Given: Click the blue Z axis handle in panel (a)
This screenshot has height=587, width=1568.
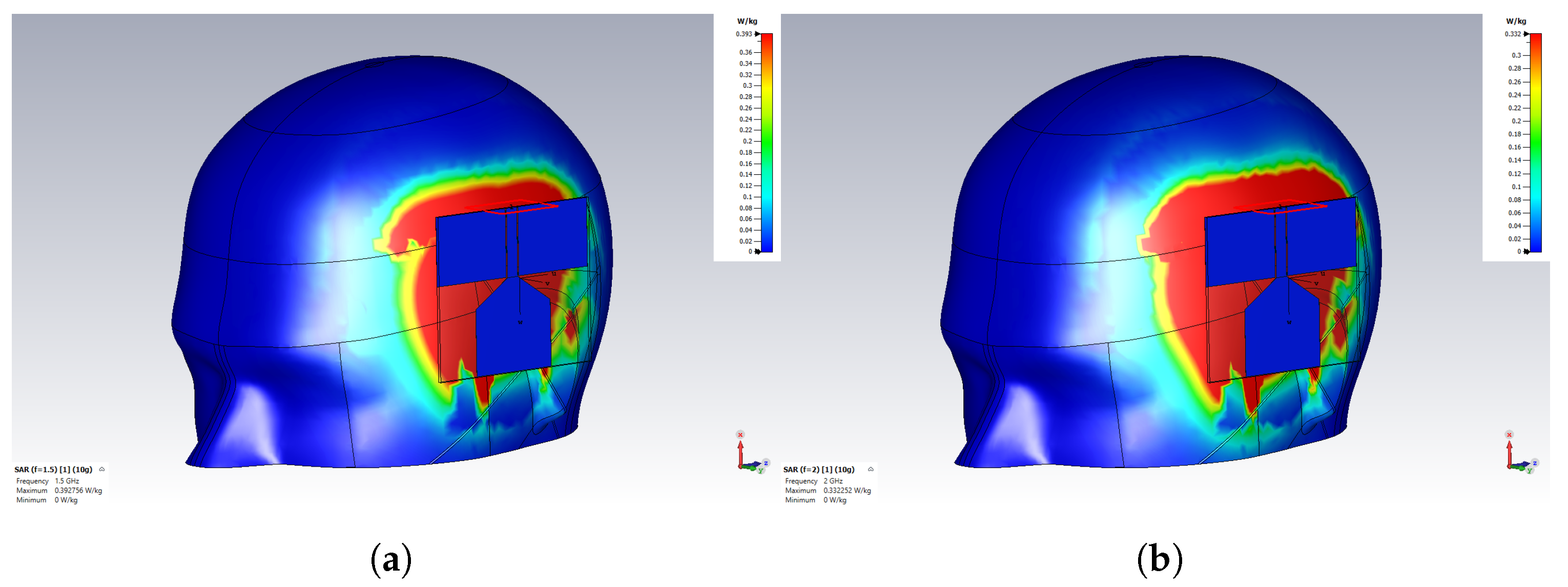Looking at the screenshot, I should tap(766, 463).
